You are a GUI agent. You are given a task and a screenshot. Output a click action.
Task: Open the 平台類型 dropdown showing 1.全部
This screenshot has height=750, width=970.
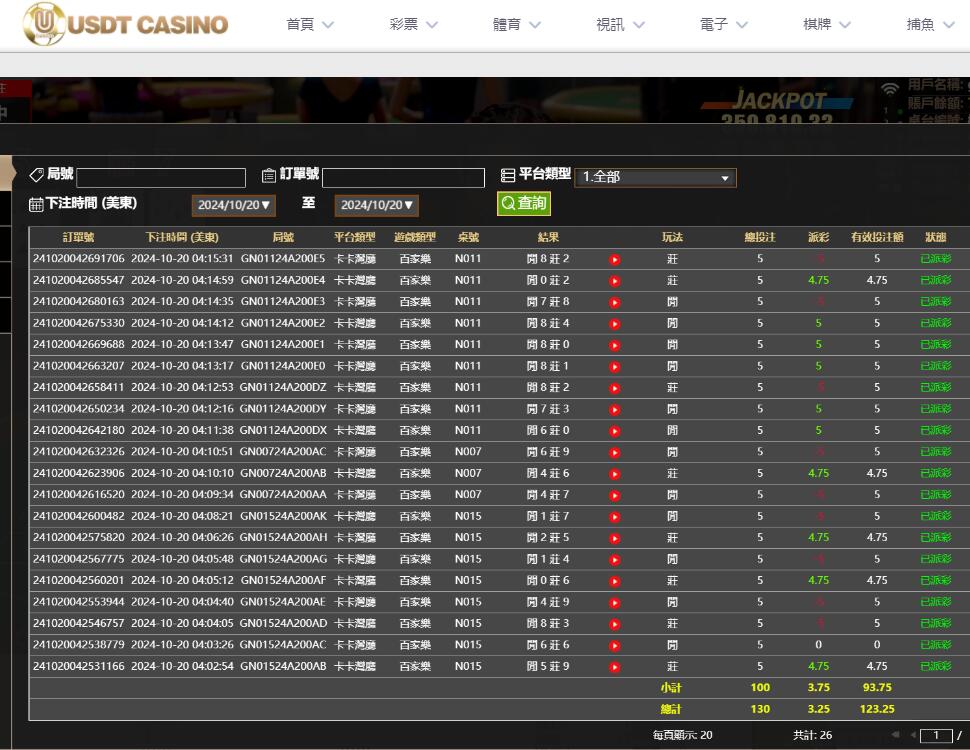655,177
